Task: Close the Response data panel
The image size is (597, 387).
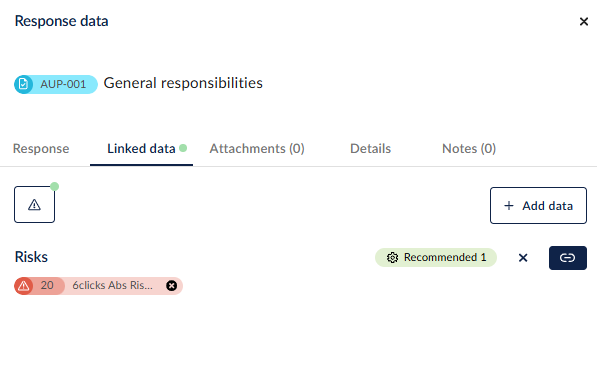Action: point(584,22)
